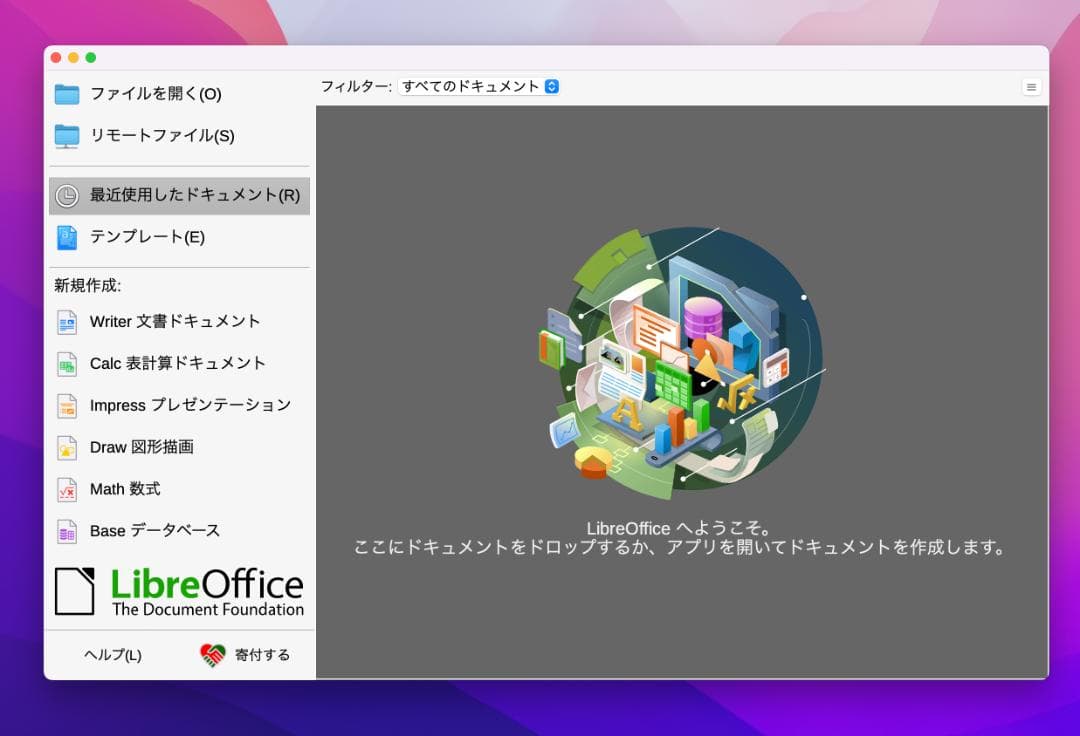Select the recent documents clock icon
Image resolution: width=1080 pixels, height=736 pixels.
coord(67,196)
